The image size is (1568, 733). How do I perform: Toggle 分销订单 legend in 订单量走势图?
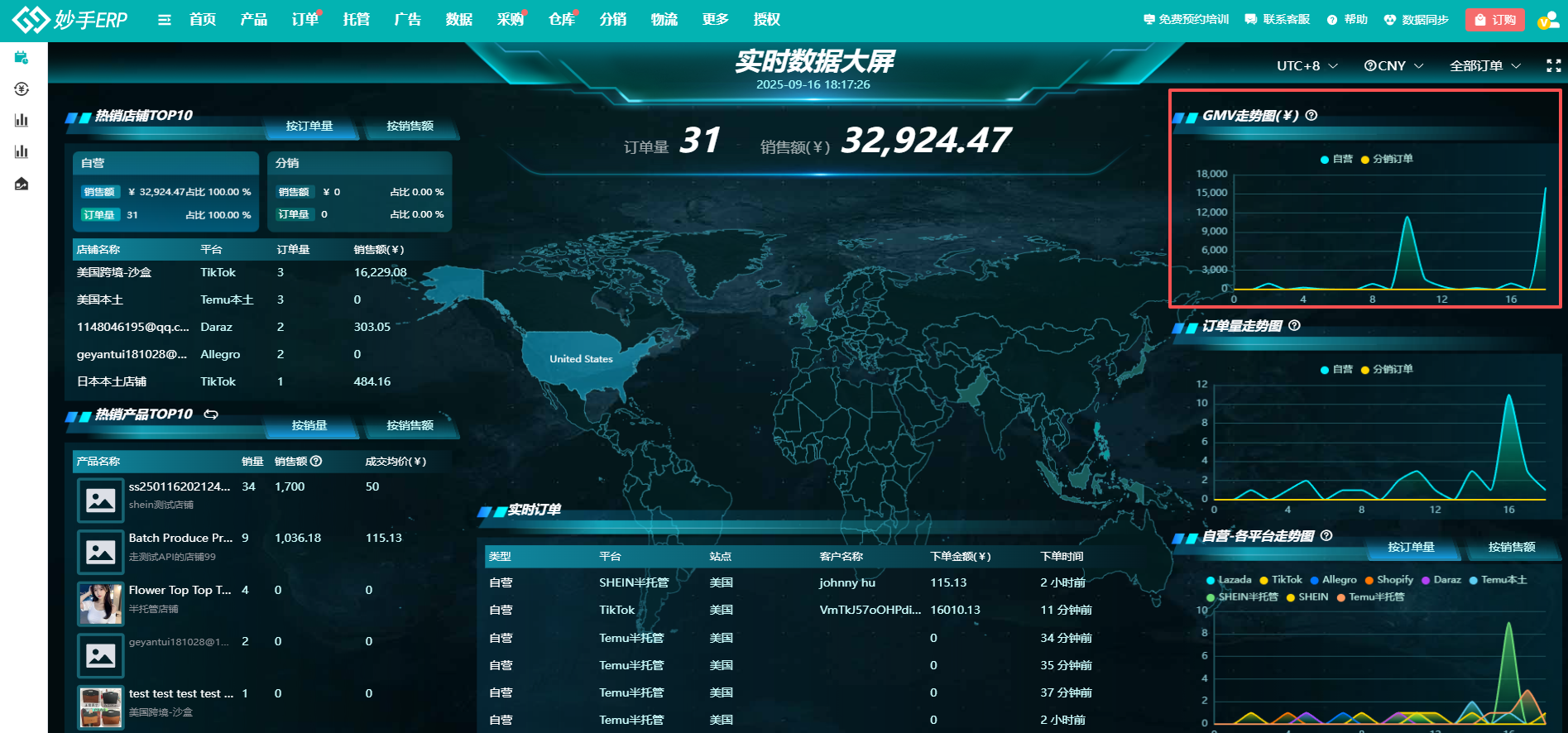click(x=1387, y=369)
